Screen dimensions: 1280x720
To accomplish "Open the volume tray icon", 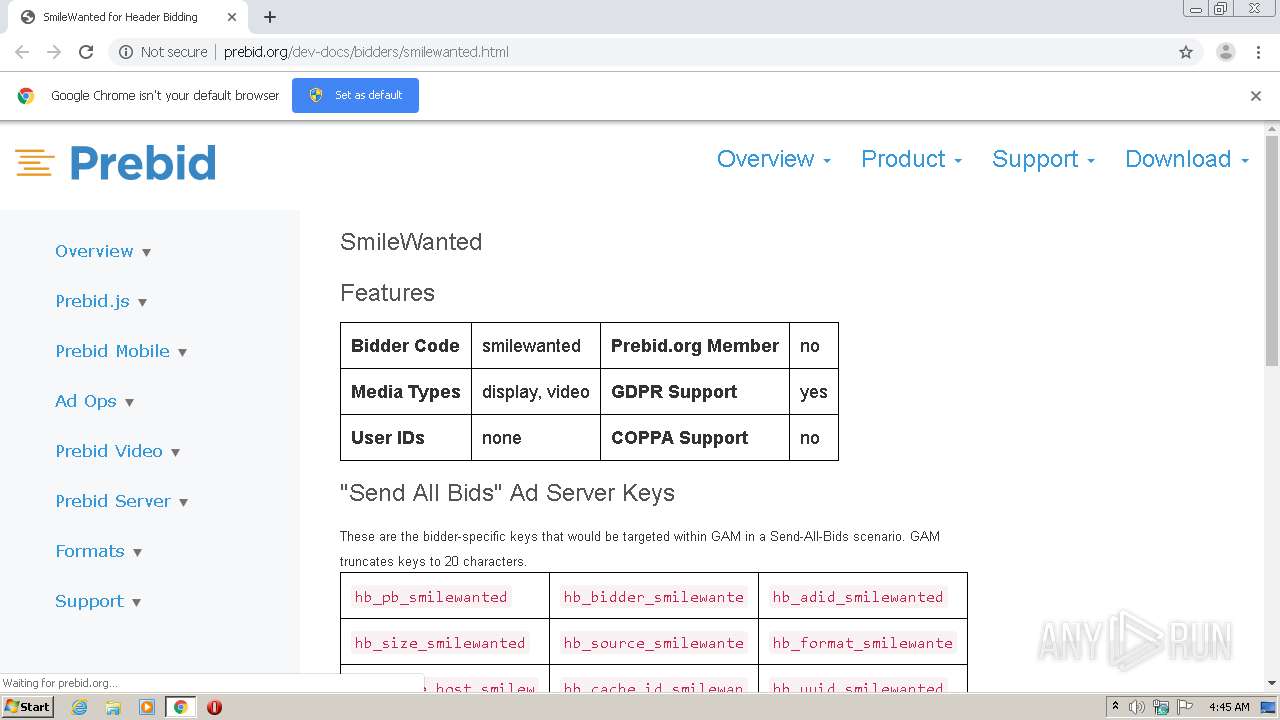I will tap(1137, 707).
